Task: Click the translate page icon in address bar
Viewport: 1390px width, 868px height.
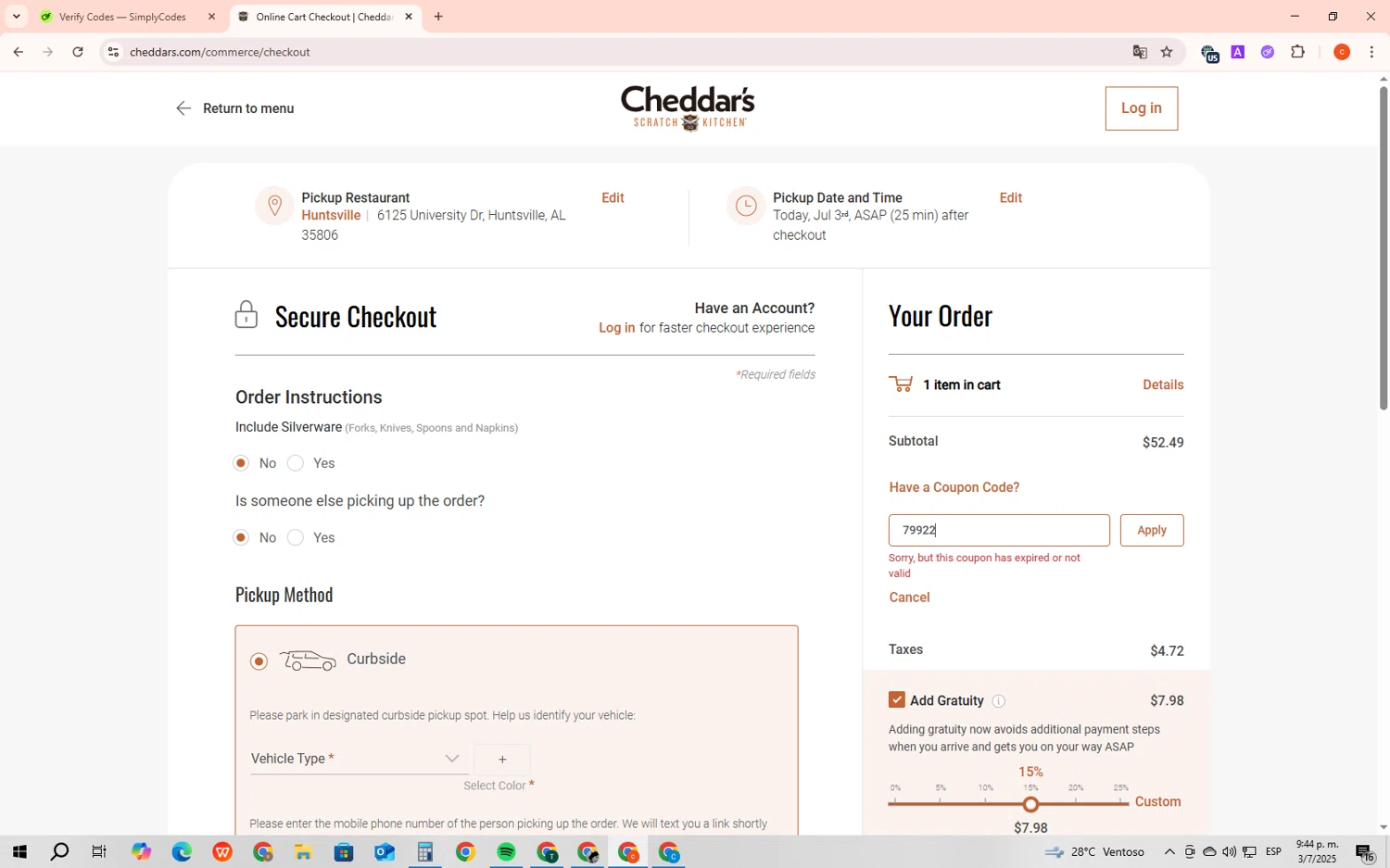Action: tap(1140, 52)
